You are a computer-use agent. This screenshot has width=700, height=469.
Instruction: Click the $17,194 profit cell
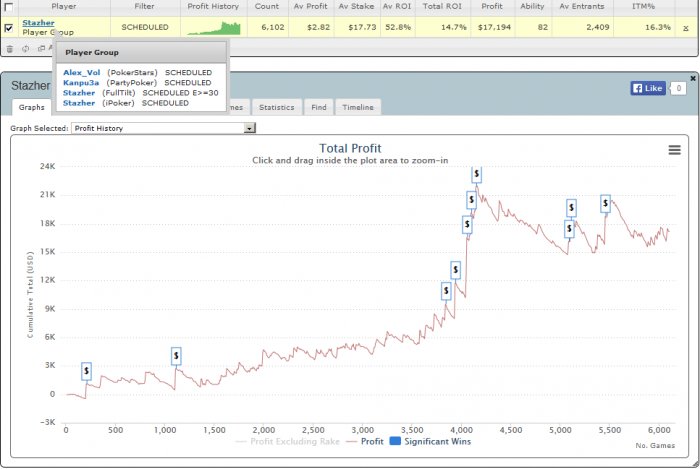coord(494,27)
